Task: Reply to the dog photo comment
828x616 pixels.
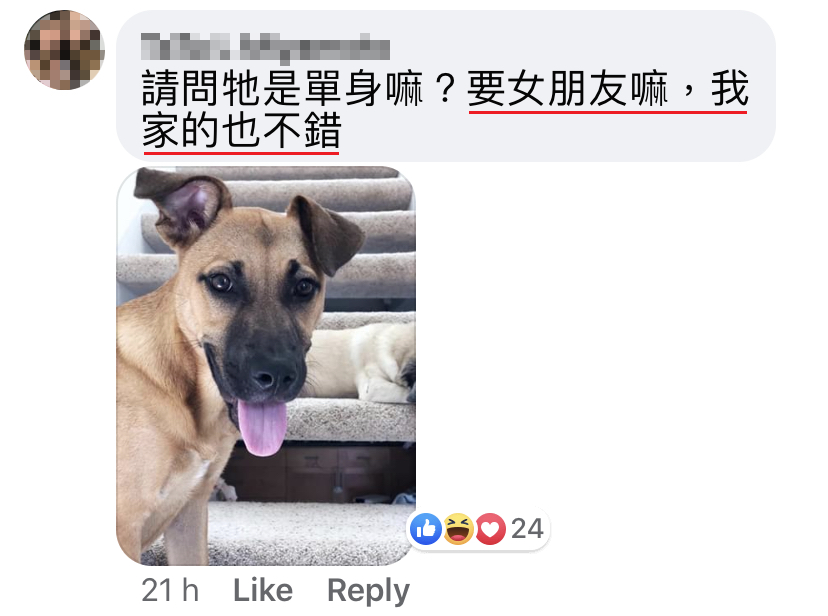Action: [x=368, y=591]
